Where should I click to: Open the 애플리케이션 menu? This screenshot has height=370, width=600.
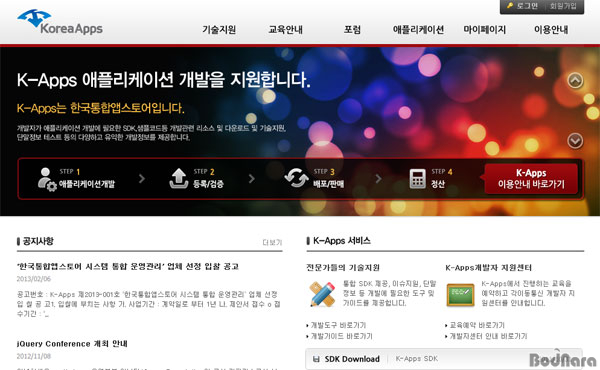(418, 29)
